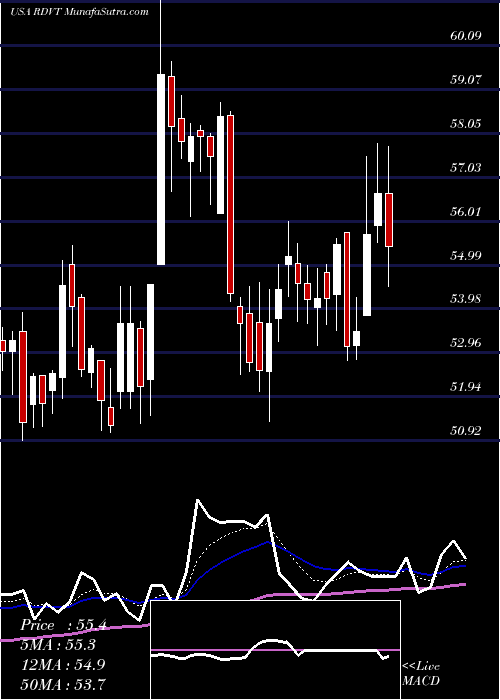500x700 pixels.
Task: Select the 57.03 price axis label
Action: point(466,168)
